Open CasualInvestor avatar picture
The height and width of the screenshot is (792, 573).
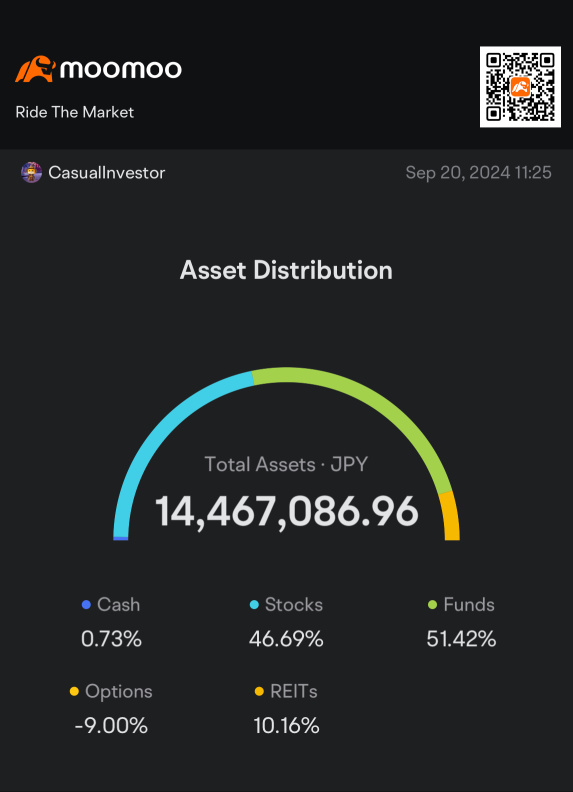[x=31, y=173]
